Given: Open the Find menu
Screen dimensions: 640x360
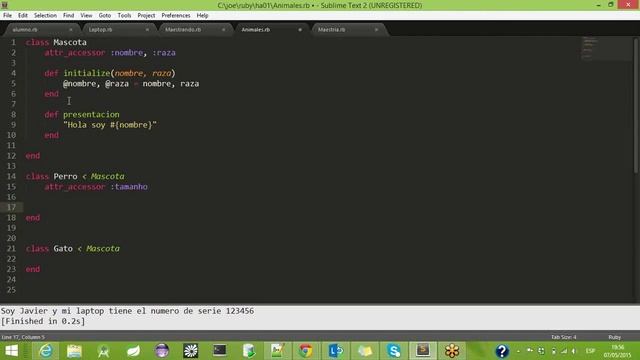Looking at the screenshot, I should click(69, 16).
